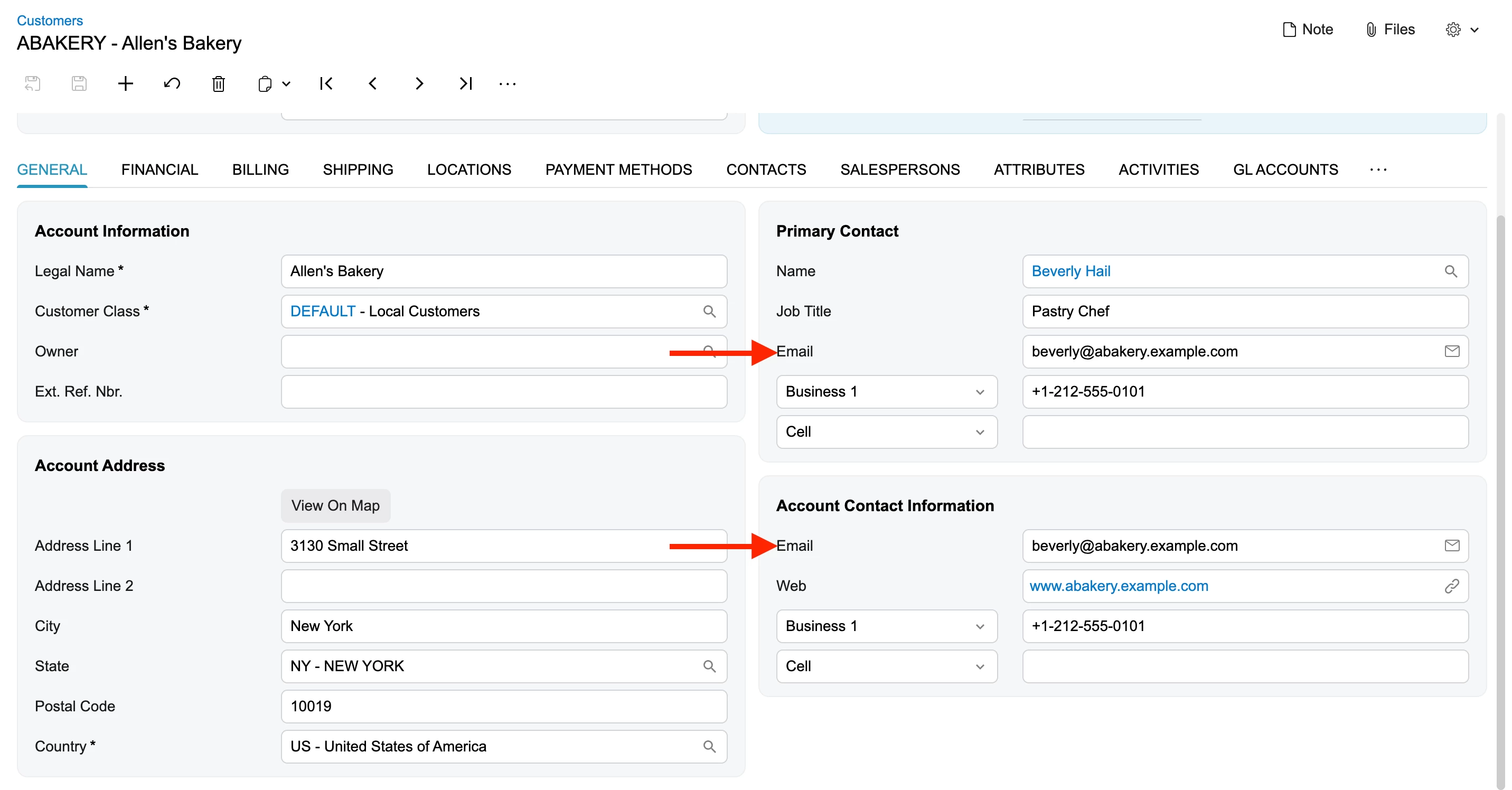Jump to the last record
The height and width of the screenshot is (790, 1512).
coord(465,84)
